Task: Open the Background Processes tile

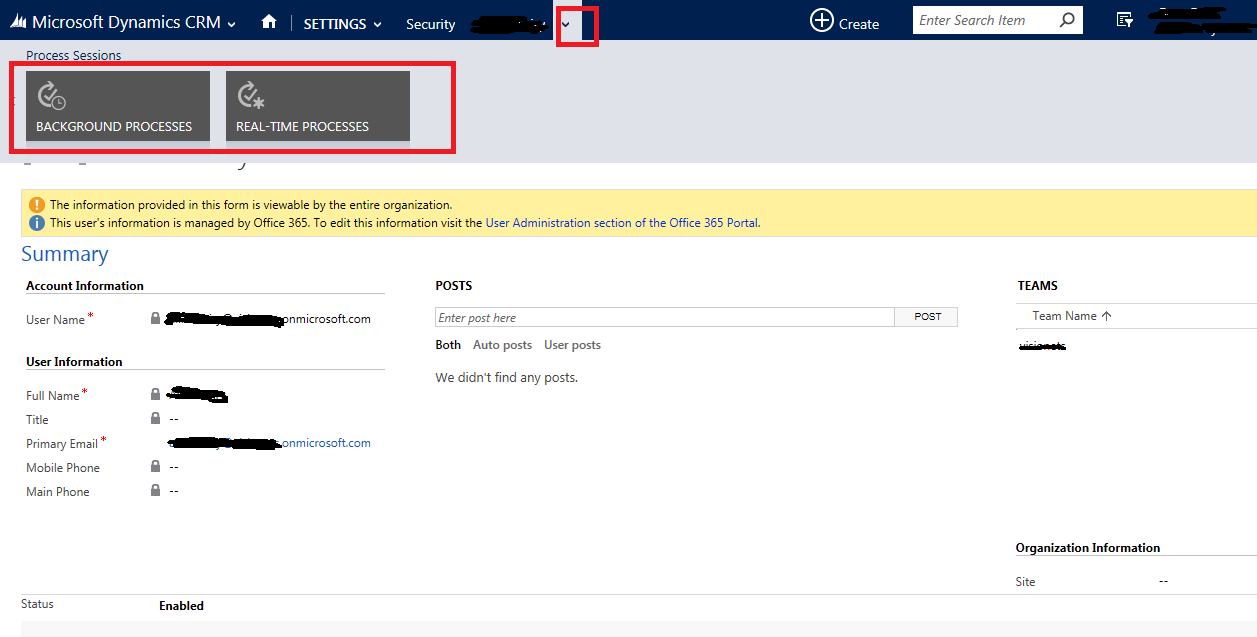Action: 118,106
